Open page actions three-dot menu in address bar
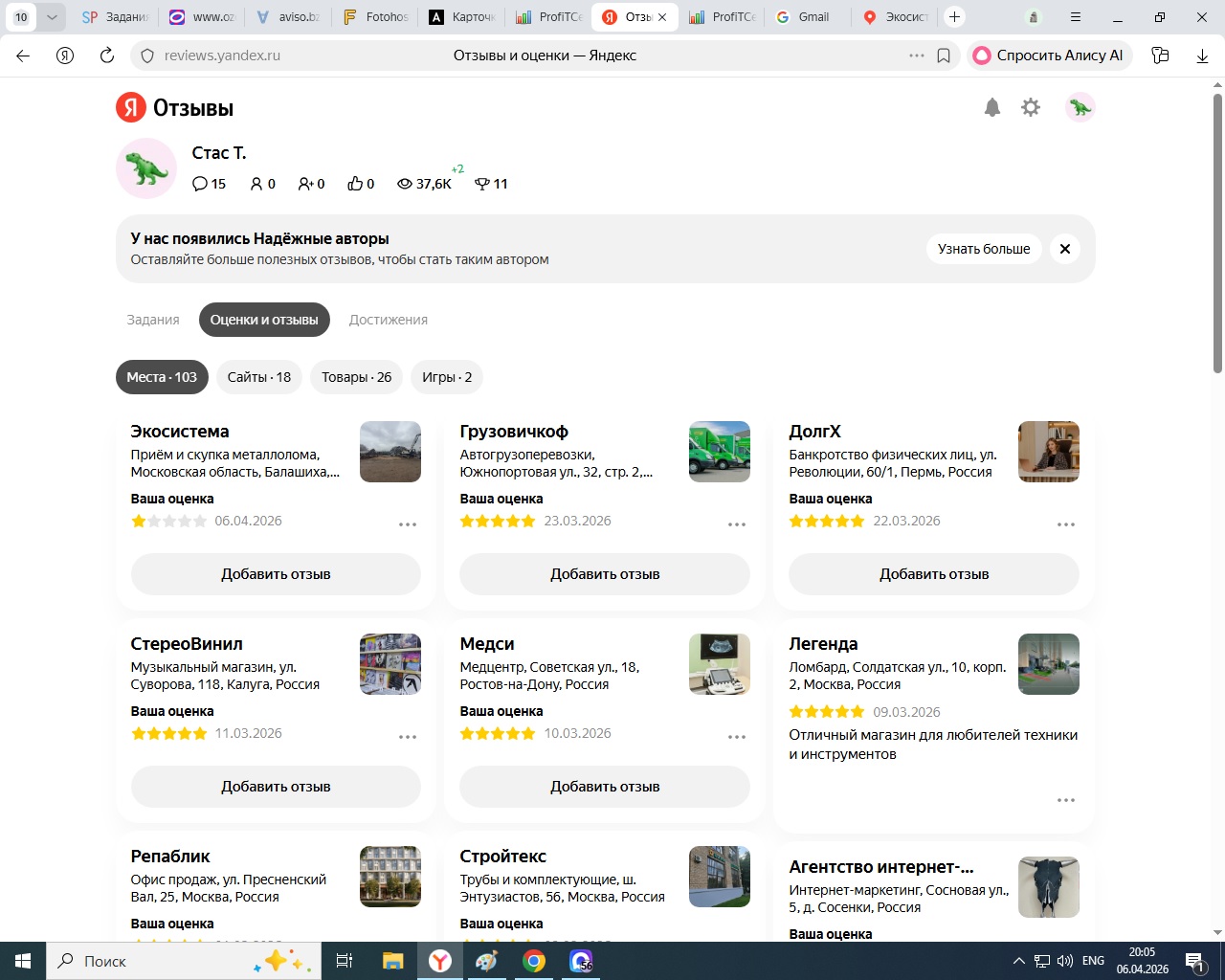The height and width of the screenshot is (980, 1225). pos(917,56)
